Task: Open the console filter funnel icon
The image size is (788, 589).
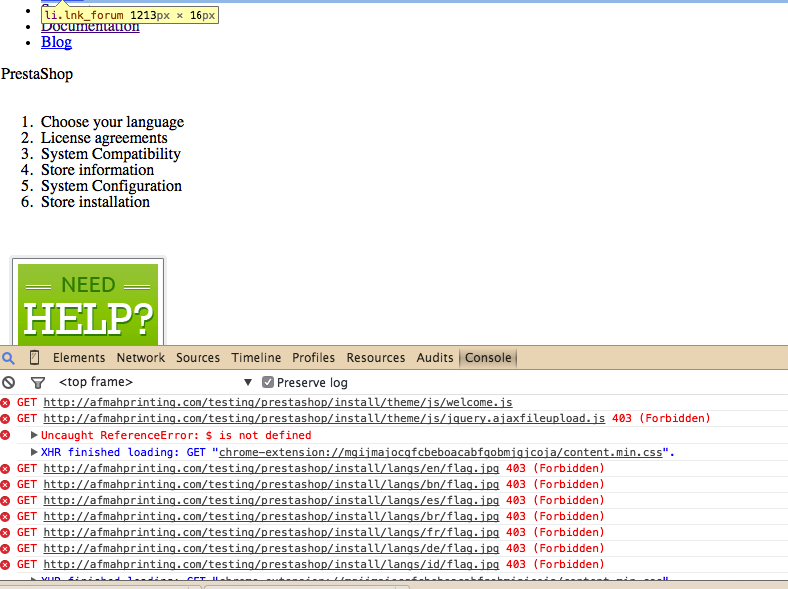Action: (38, 383)
